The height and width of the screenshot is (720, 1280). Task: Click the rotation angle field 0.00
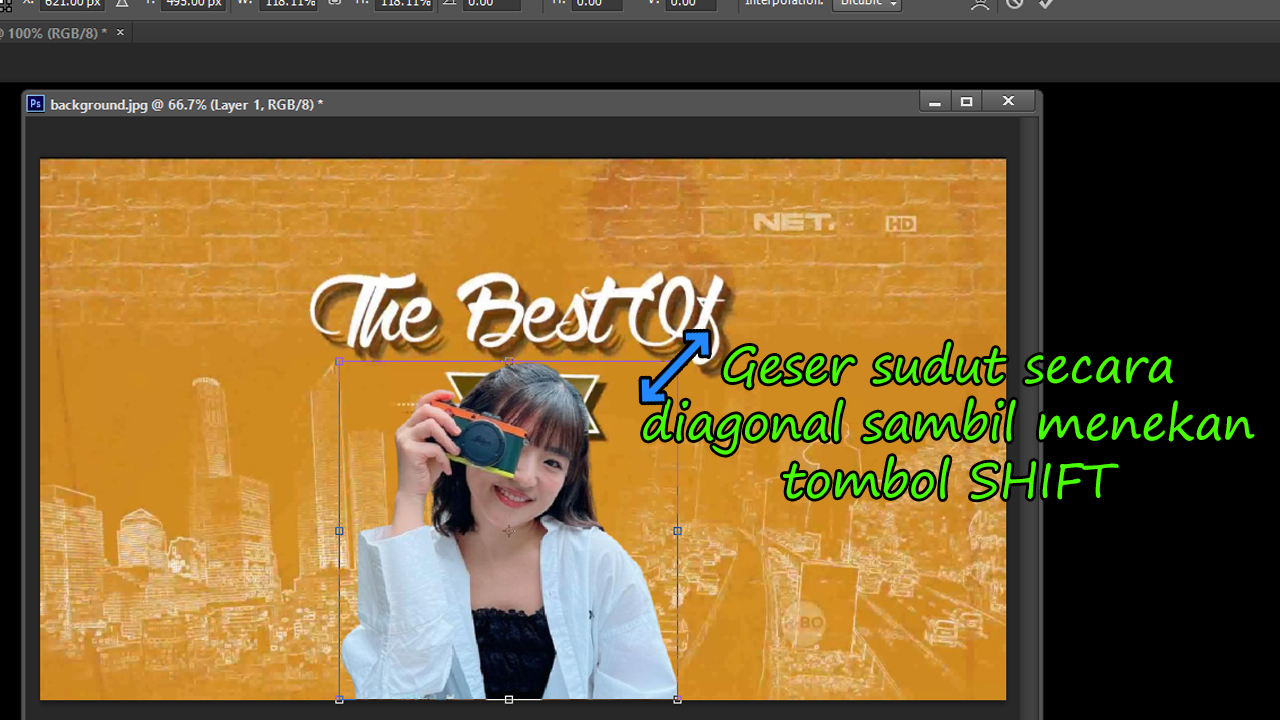pyautogui.click(x=492, y=4)
